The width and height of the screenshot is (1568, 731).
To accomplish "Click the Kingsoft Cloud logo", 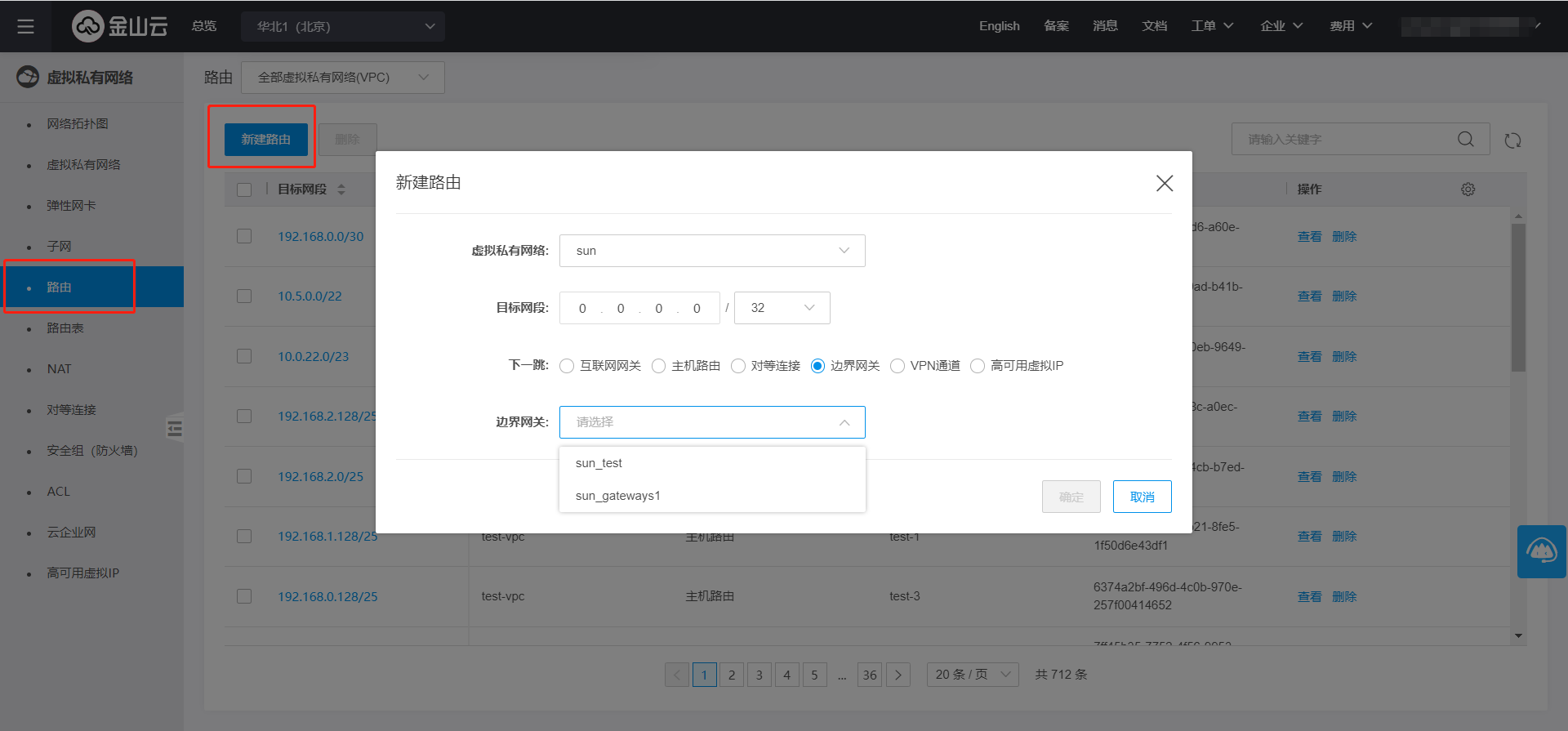I will click(120, 26).
